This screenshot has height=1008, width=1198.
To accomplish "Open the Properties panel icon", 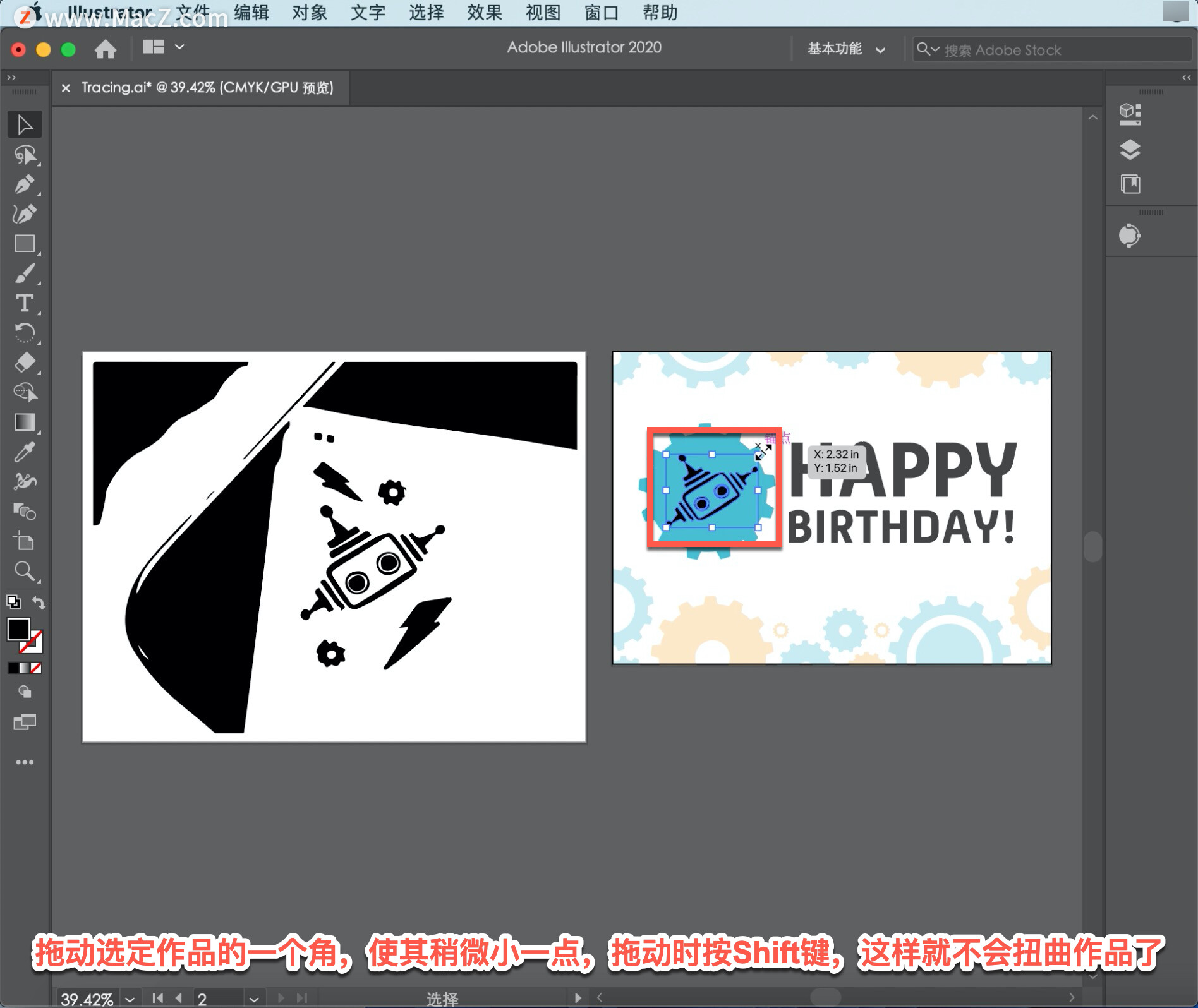I will click(1130, 114).
